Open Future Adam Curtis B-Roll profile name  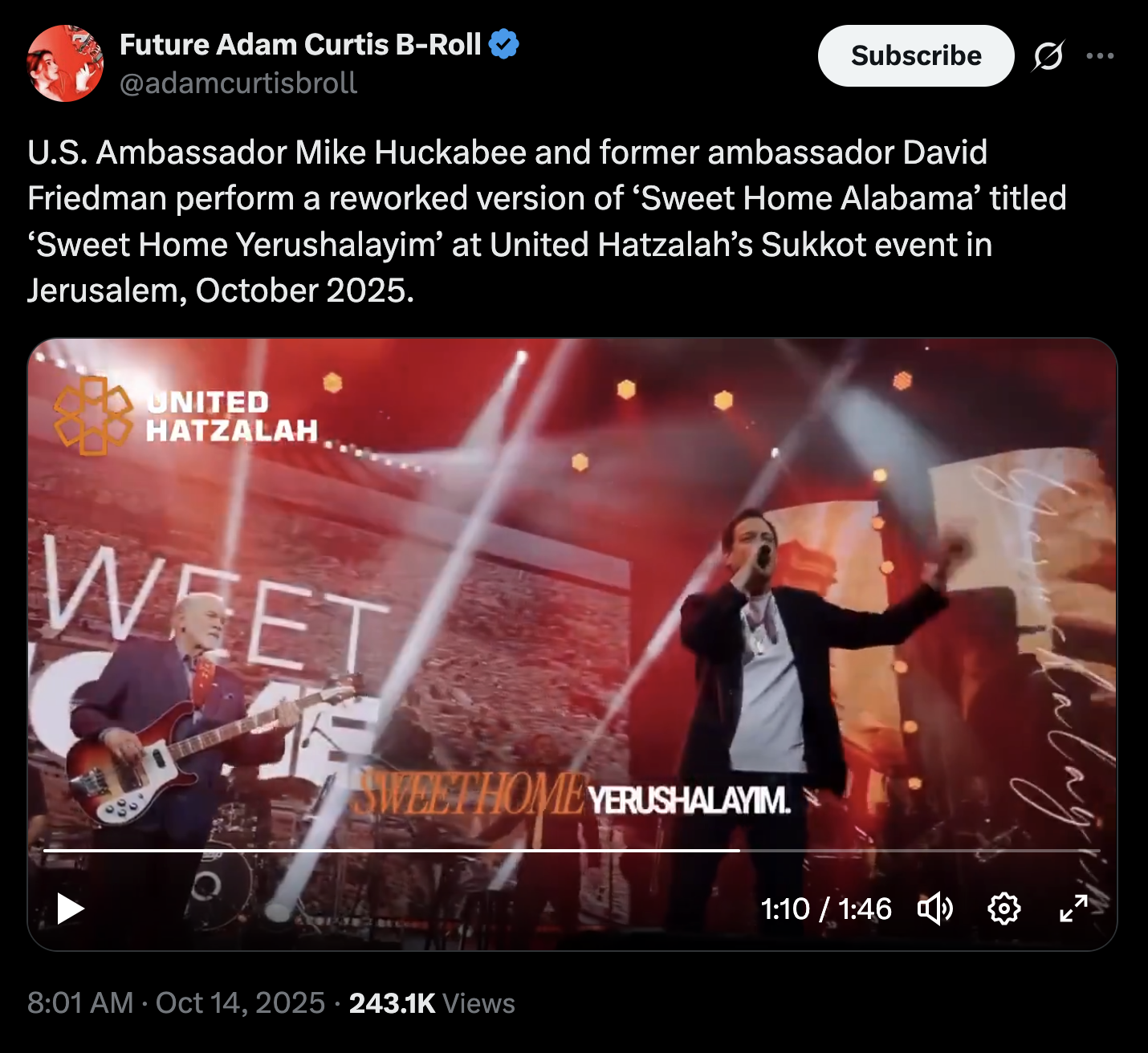[300, 45]
